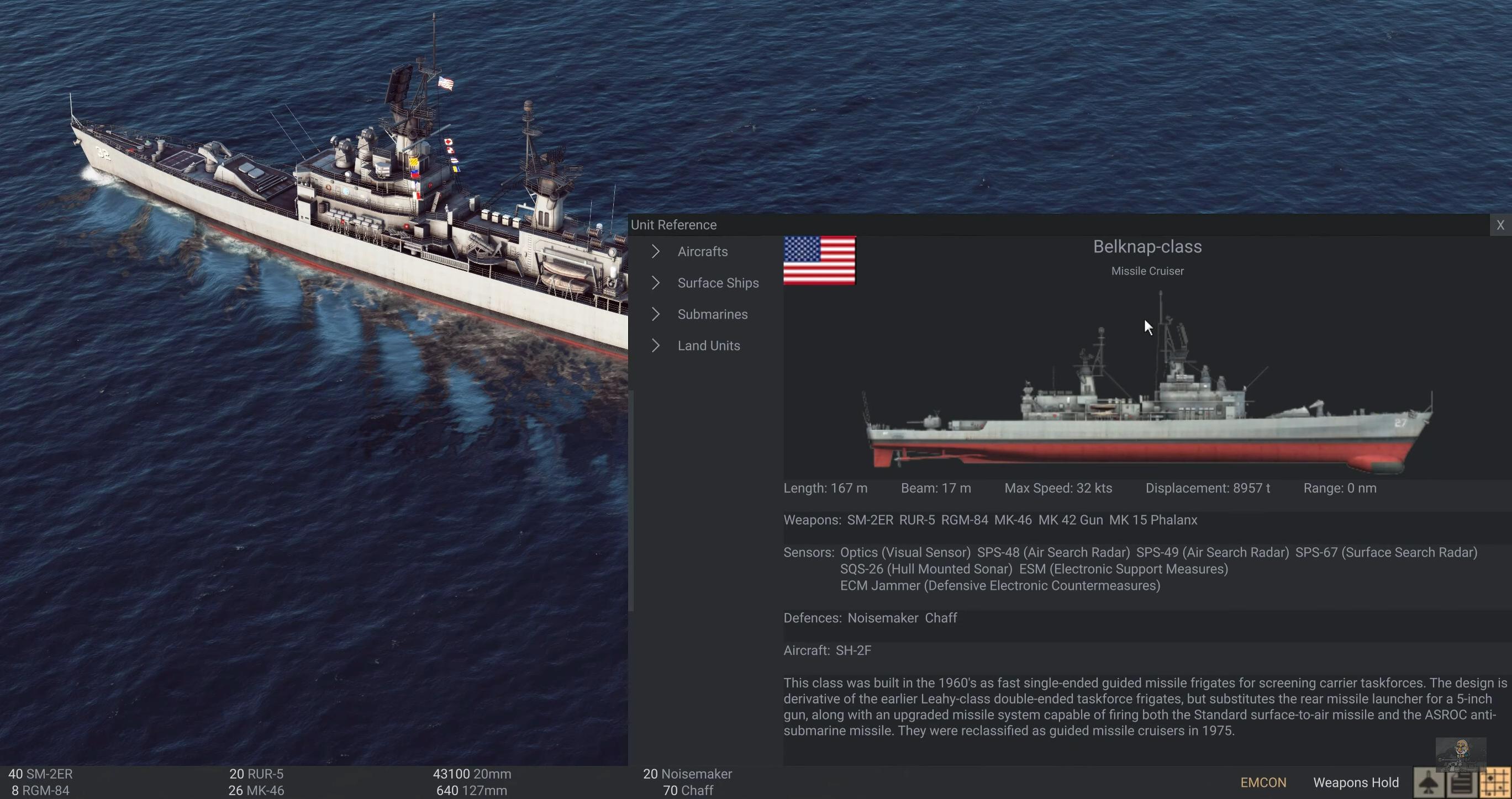
Task: Click the American flag icon
Action: [x=819, y=261]
